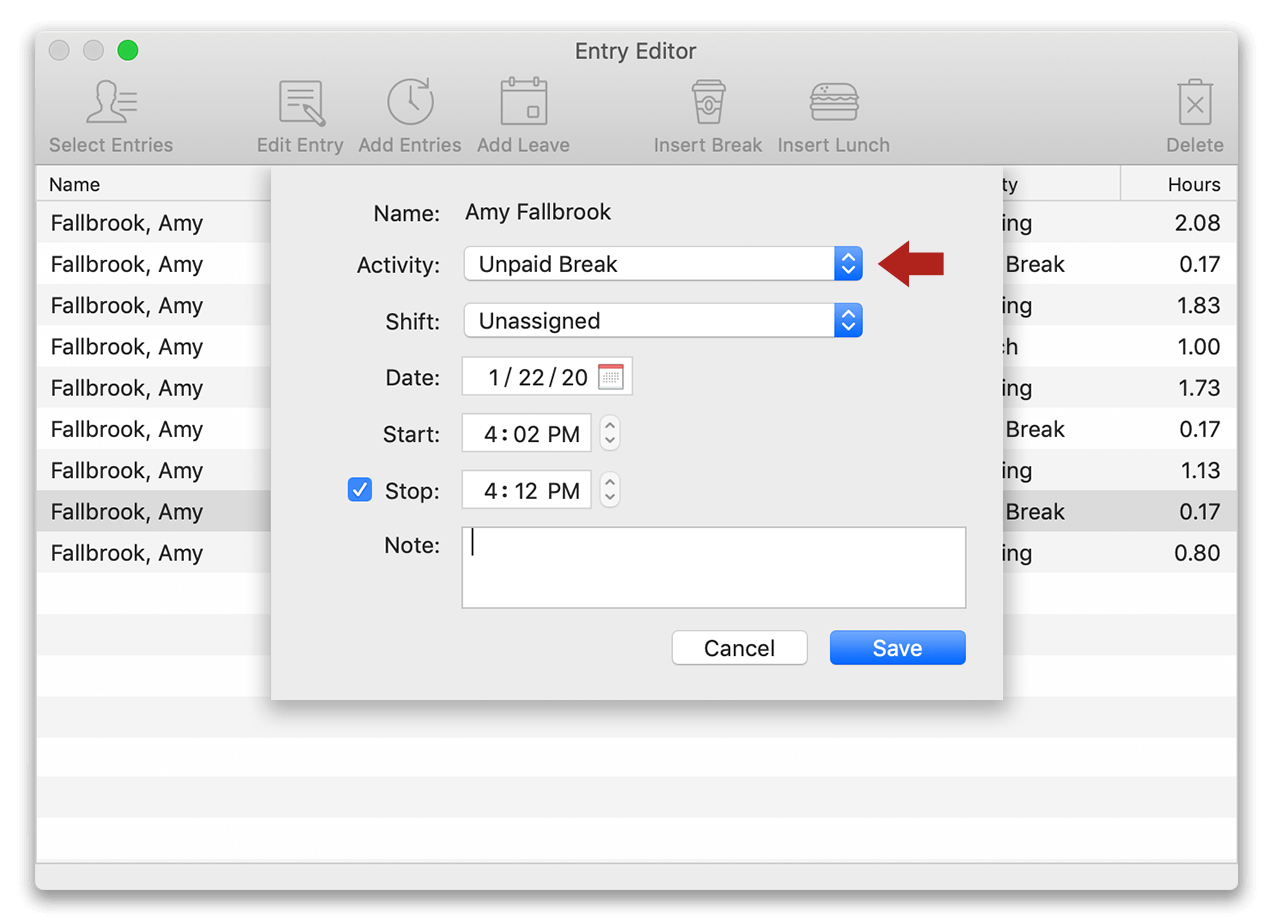
Task: Click the Start time stepper arrows
Action: pos(609,434)
